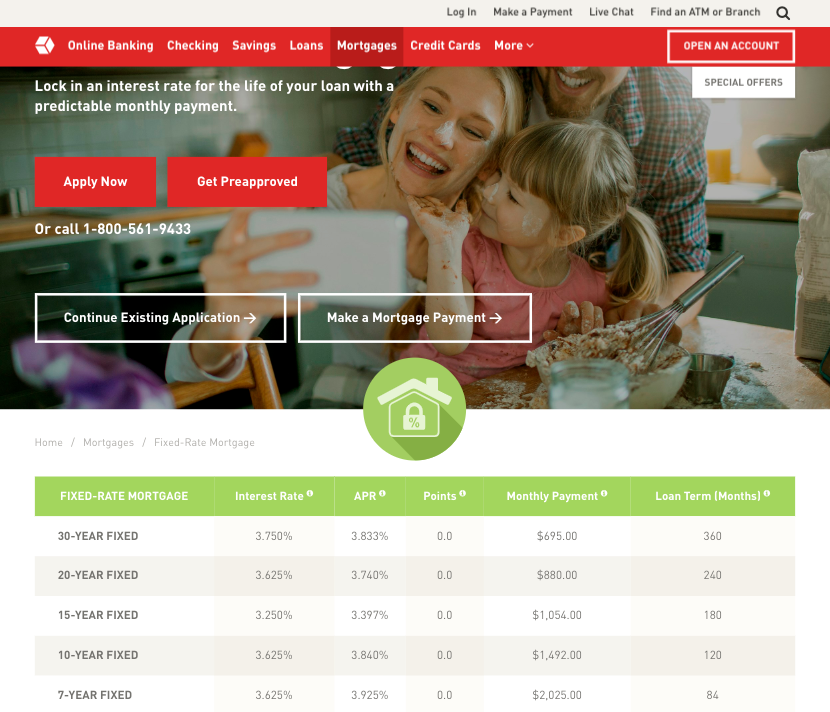830x712 pixels.
Task: Click the Log In link
Action: click(461, 12)
